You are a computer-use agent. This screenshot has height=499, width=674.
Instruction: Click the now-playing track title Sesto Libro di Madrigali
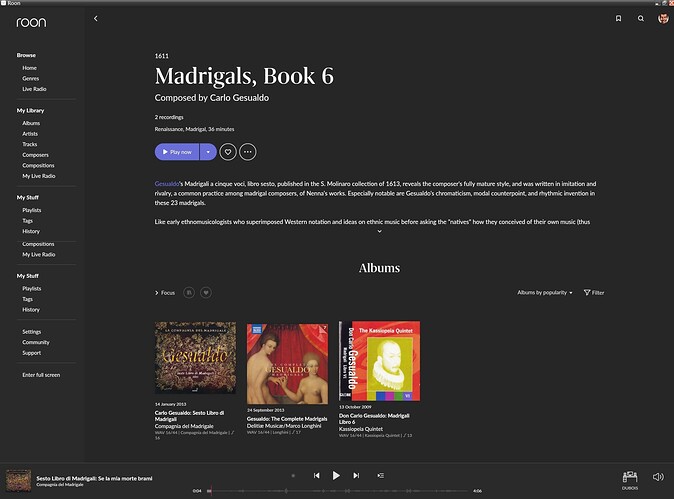pyautogui.click(x=95, y=478)
